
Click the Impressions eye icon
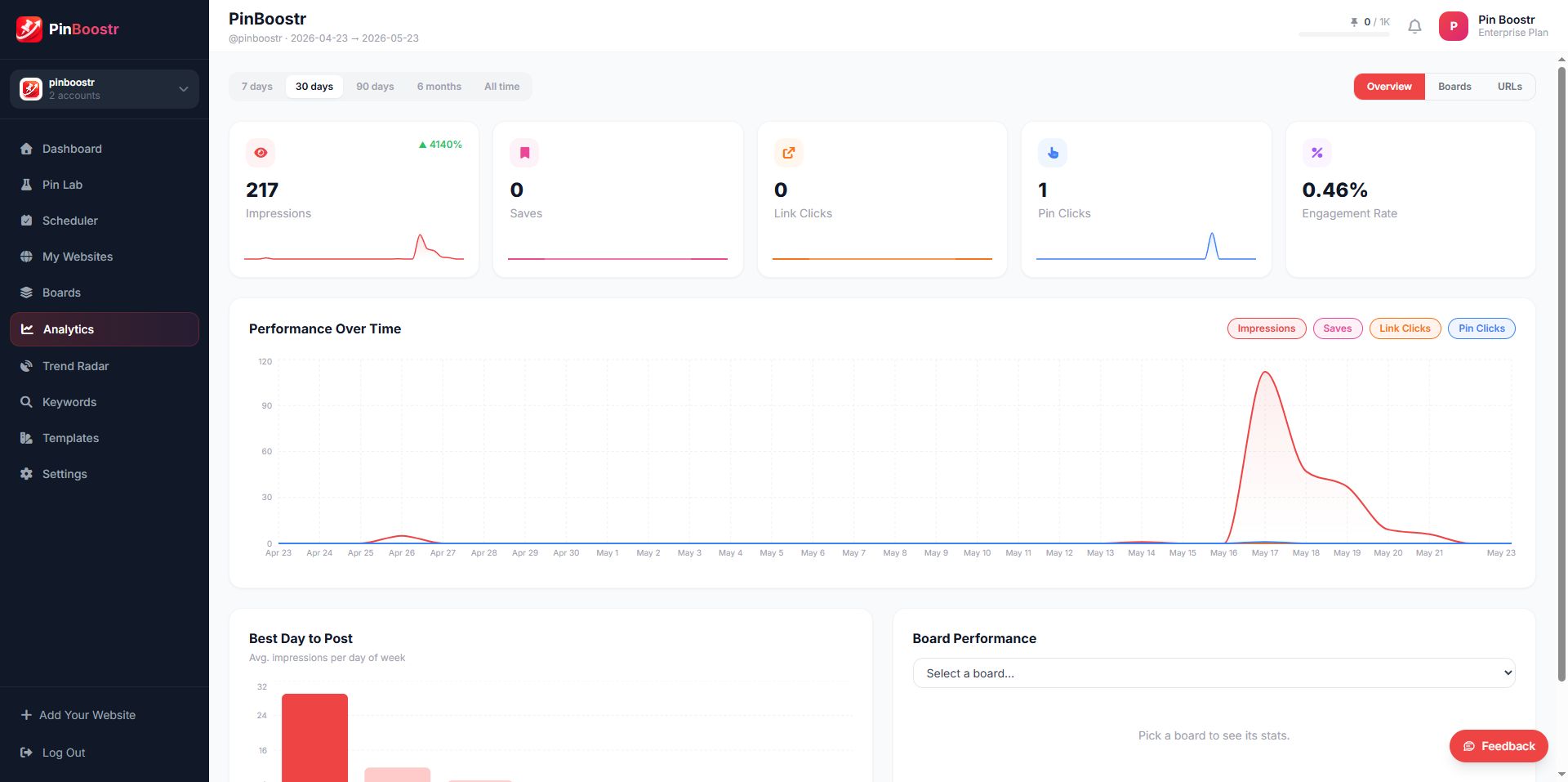(x=261, y=153)
